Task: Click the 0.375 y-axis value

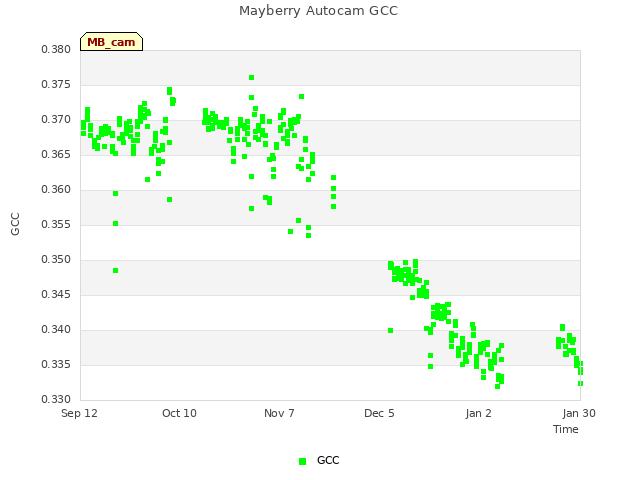Action: pyautogui.click(x=56, y=84)
